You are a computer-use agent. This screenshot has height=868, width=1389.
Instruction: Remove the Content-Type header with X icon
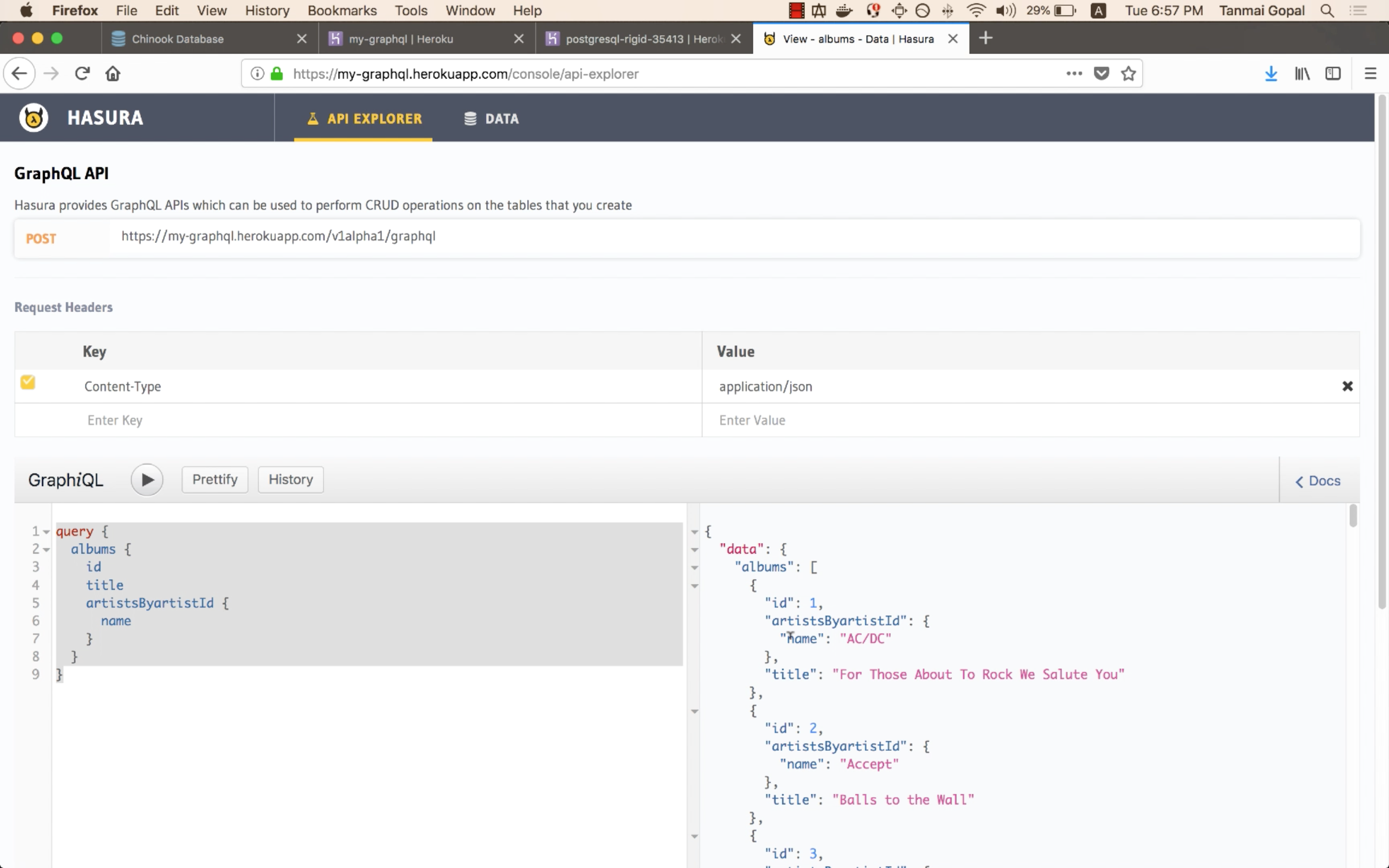[x=1347, y=386]
